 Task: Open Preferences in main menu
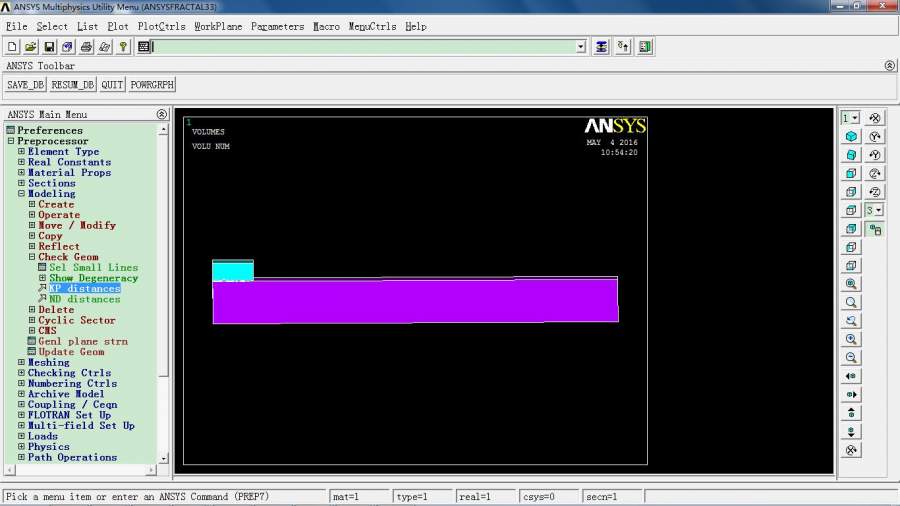pos(50,130)
